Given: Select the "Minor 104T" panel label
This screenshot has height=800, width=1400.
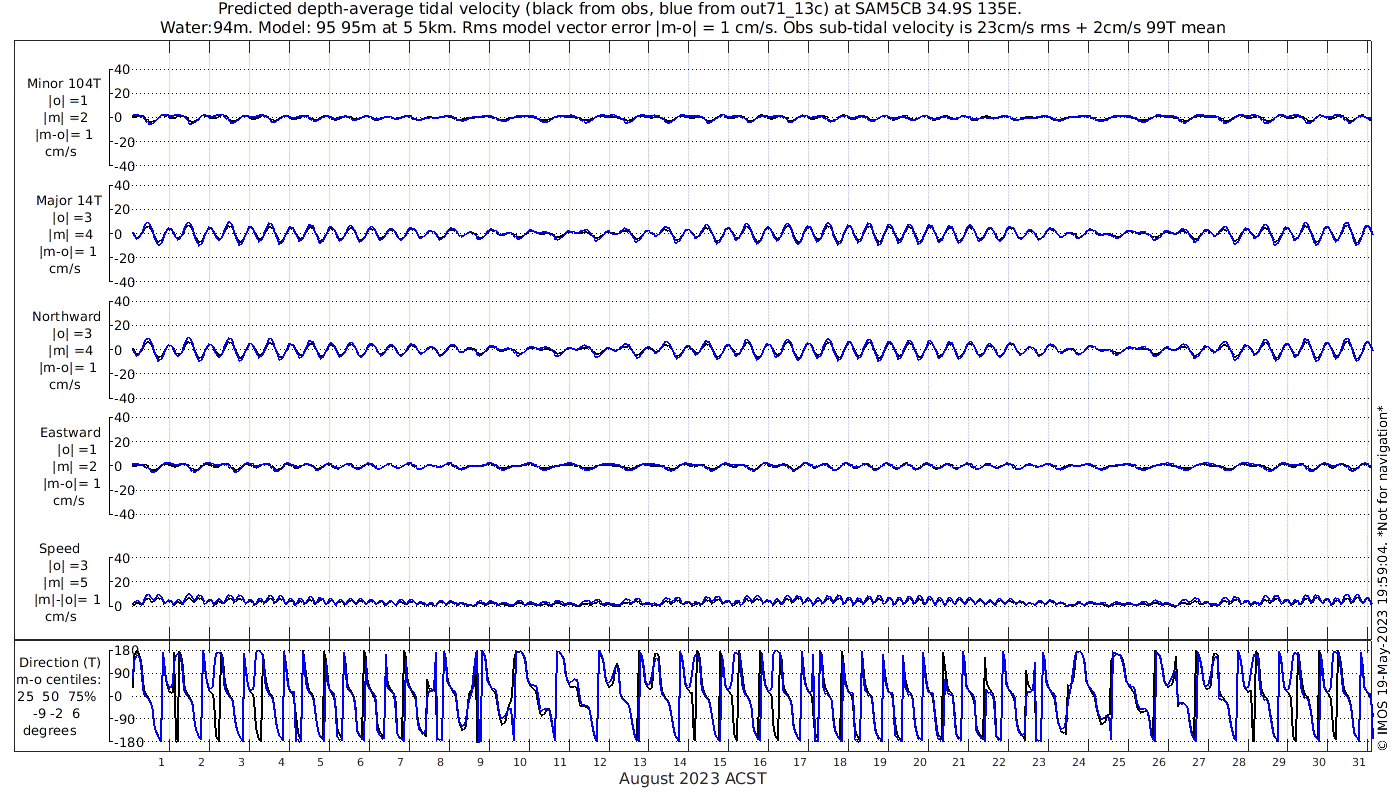Looking at the screenshot, I should [x=64, y=84].
